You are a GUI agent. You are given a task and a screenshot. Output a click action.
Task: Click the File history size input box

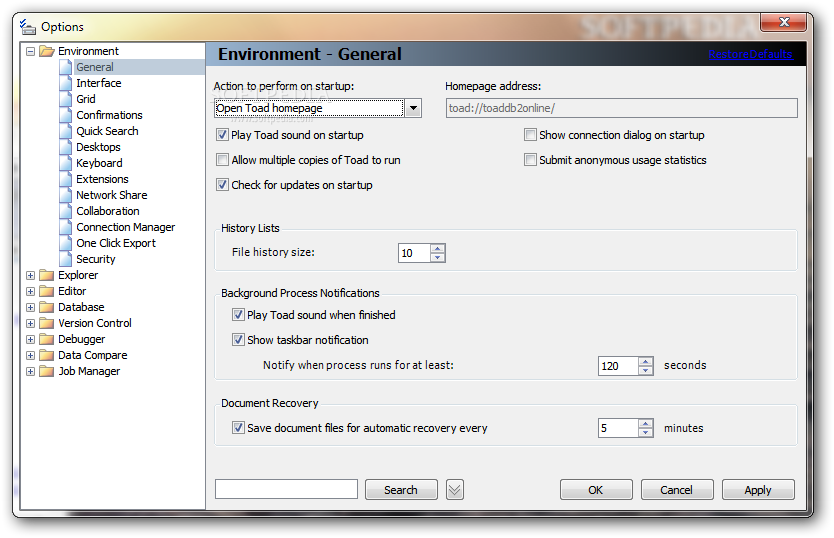click(414, 253)
